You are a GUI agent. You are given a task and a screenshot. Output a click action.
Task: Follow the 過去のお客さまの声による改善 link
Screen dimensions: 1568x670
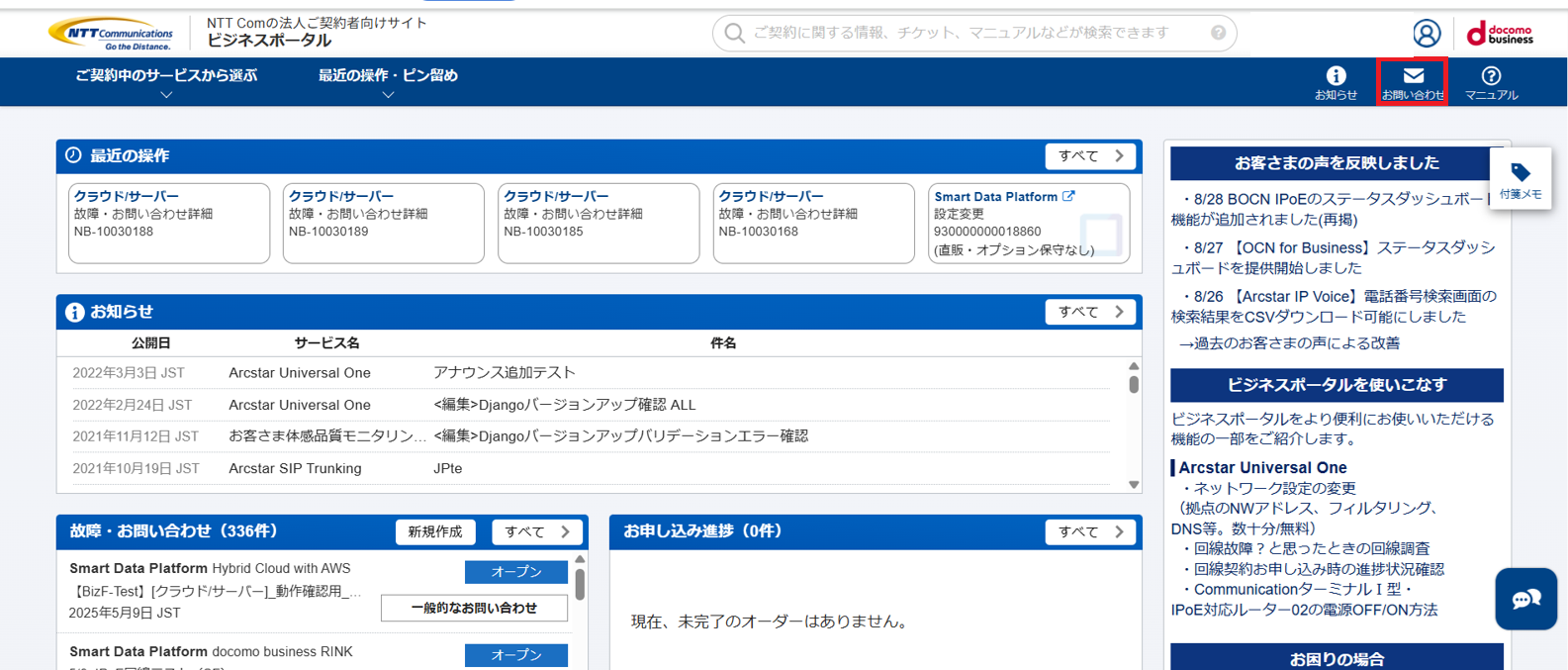(x=1289, y=343)
